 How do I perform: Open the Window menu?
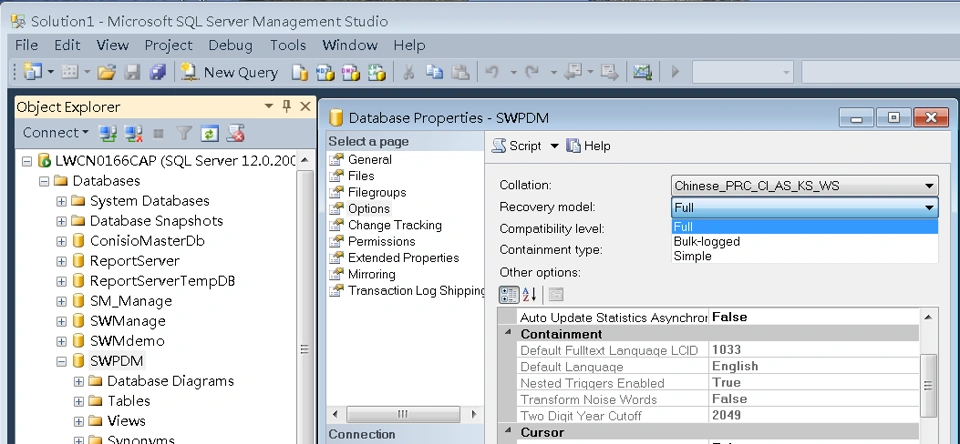350,45
